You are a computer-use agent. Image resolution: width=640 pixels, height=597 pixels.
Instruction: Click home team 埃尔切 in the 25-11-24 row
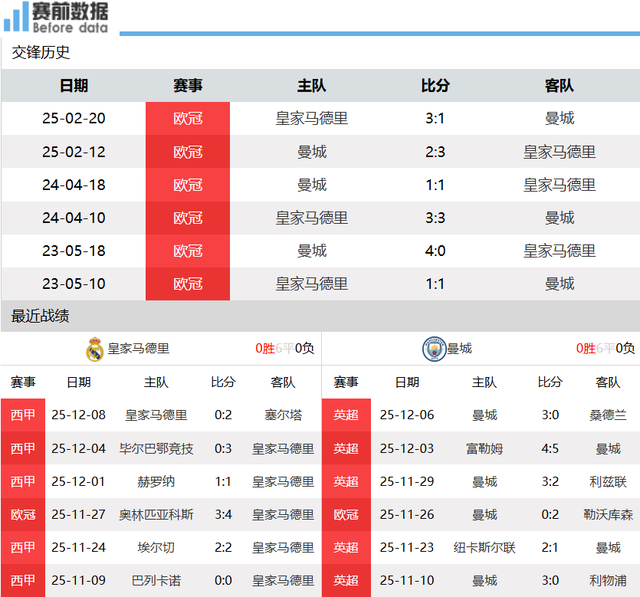tap(156, 547)
